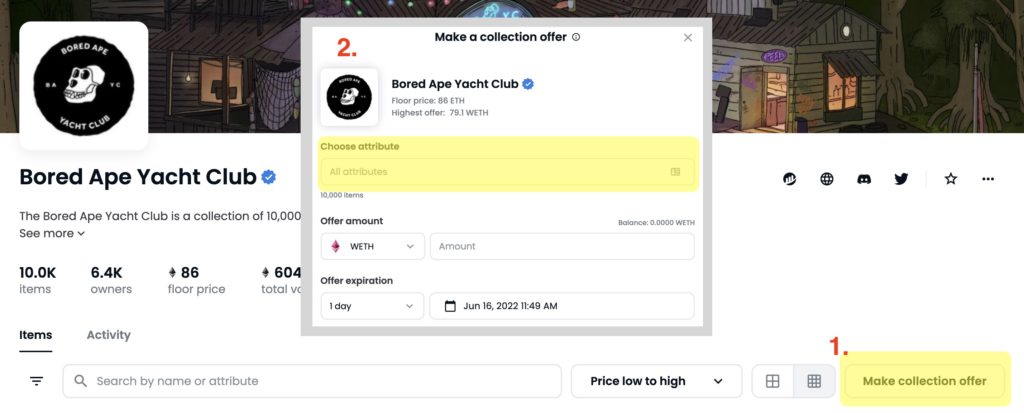Visit the collection website globe icon
The width and height of the screenshot is (1024, 413).
[x=827, y=179]
